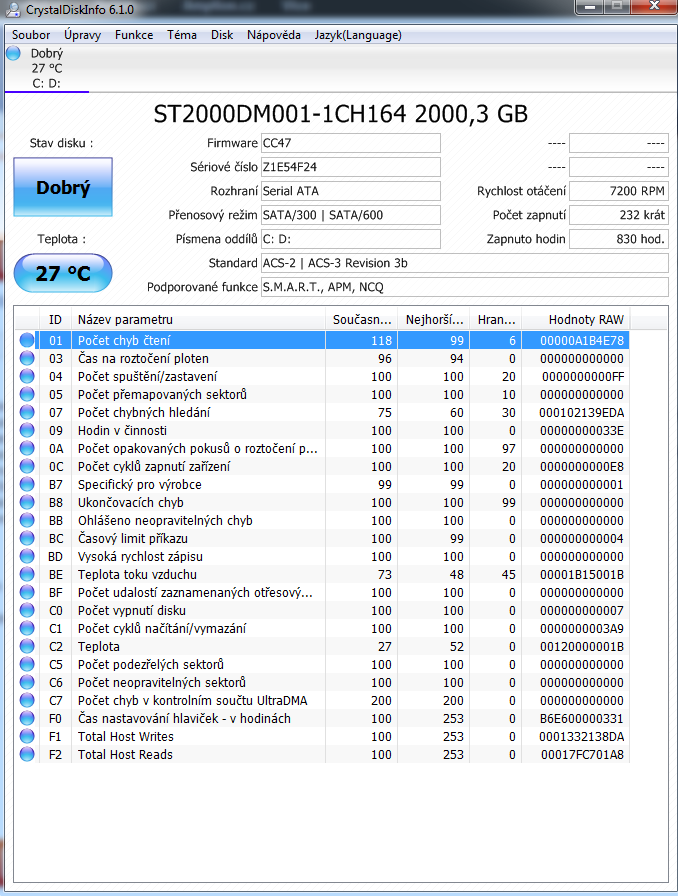Select the Počet chyb čtení row
The width and height of the screenshot is (678, 896).
tap(322, 341)
